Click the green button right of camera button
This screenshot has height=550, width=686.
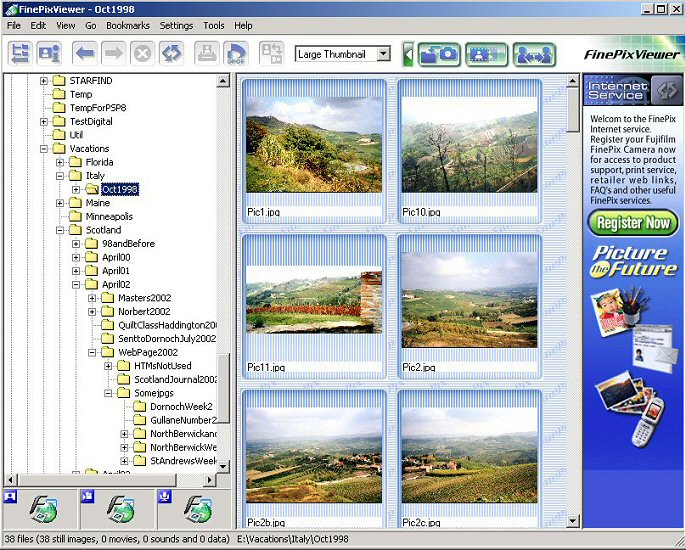[x=486, y=54]
